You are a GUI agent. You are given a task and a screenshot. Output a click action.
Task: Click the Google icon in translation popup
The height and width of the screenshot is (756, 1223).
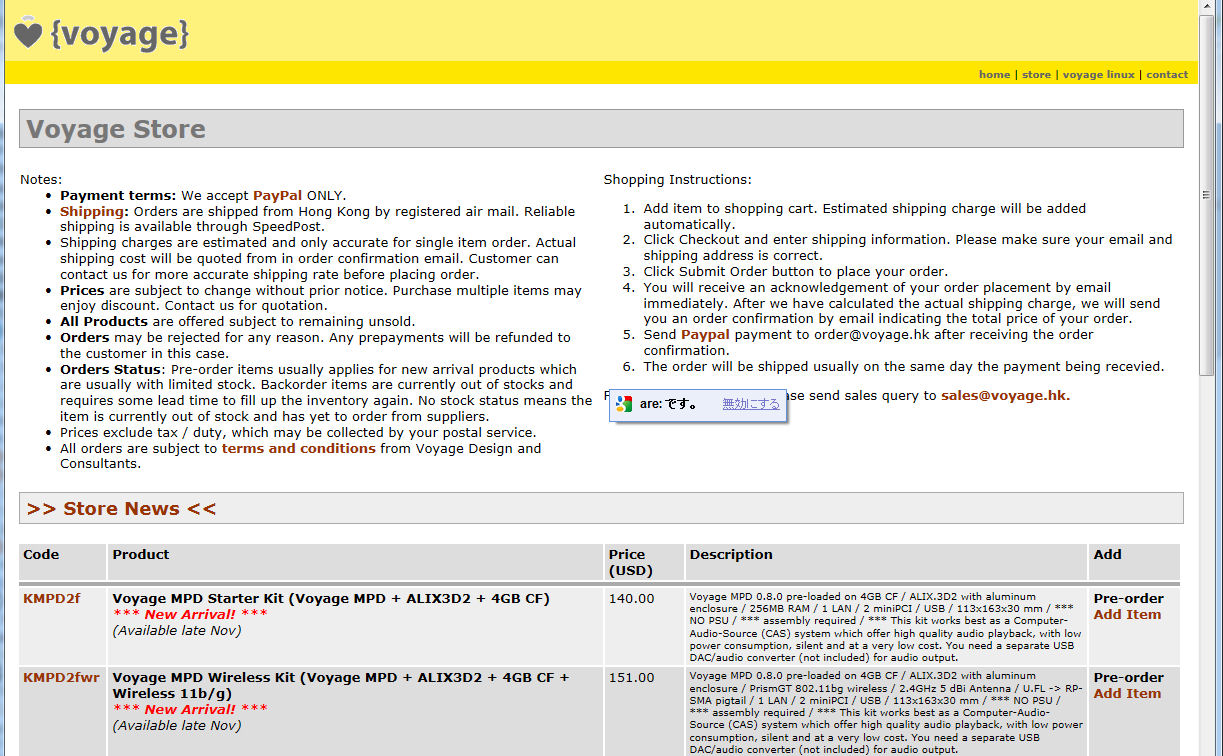[x=624, y=404]
